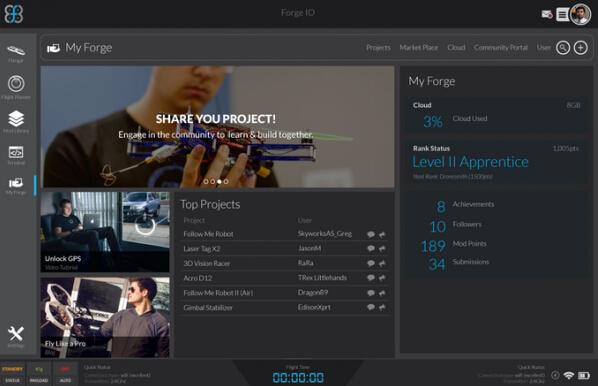The image size is (598, 386).
Task: Open the Unlock GPS video tutorial thumbnail
Action: click(x=105, y=232)
